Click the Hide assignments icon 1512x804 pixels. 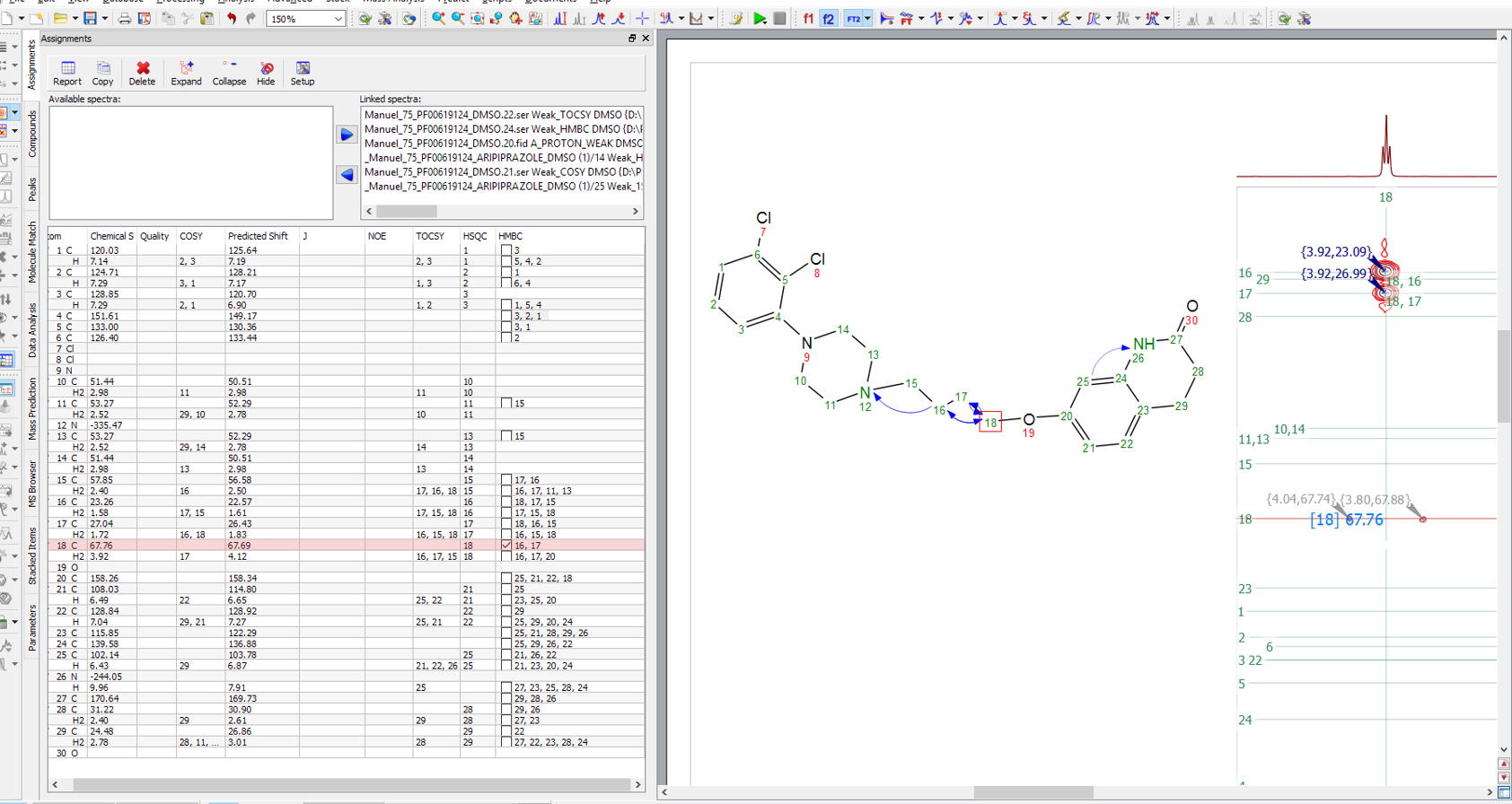(266, 74)
